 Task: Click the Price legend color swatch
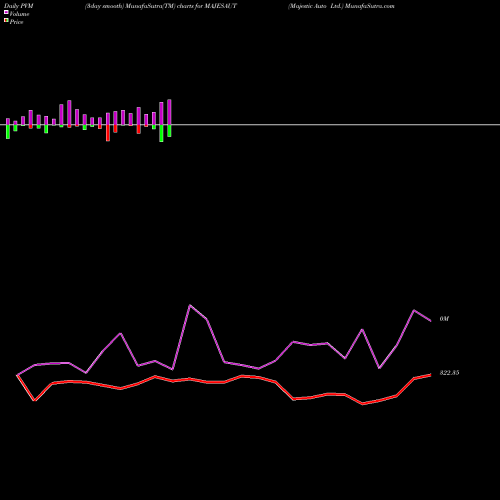tap(6, 20)
